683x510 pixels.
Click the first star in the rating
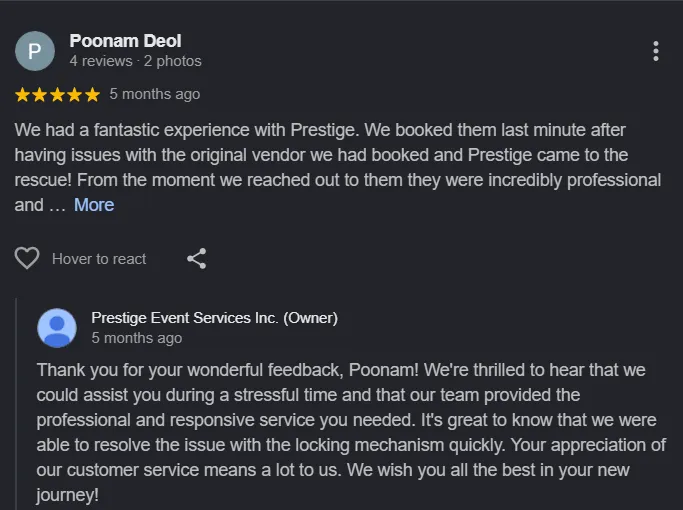pyautogui.click(x=23, y=95)
